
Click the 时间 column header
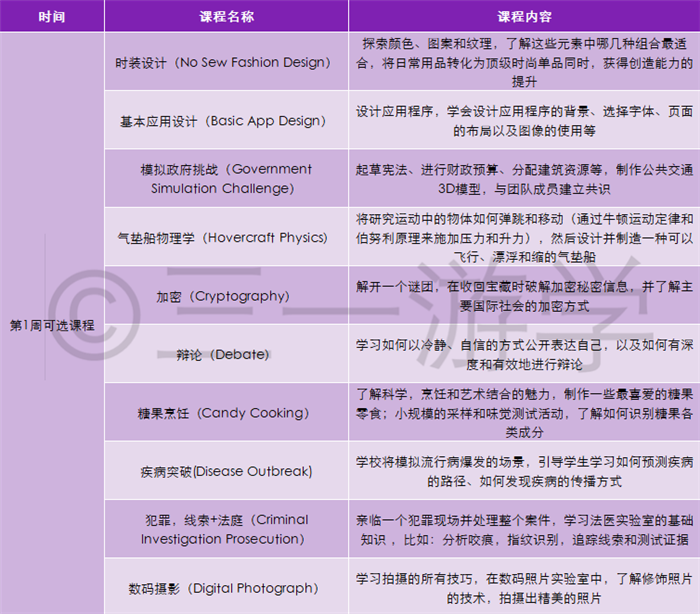click(52, 16)
